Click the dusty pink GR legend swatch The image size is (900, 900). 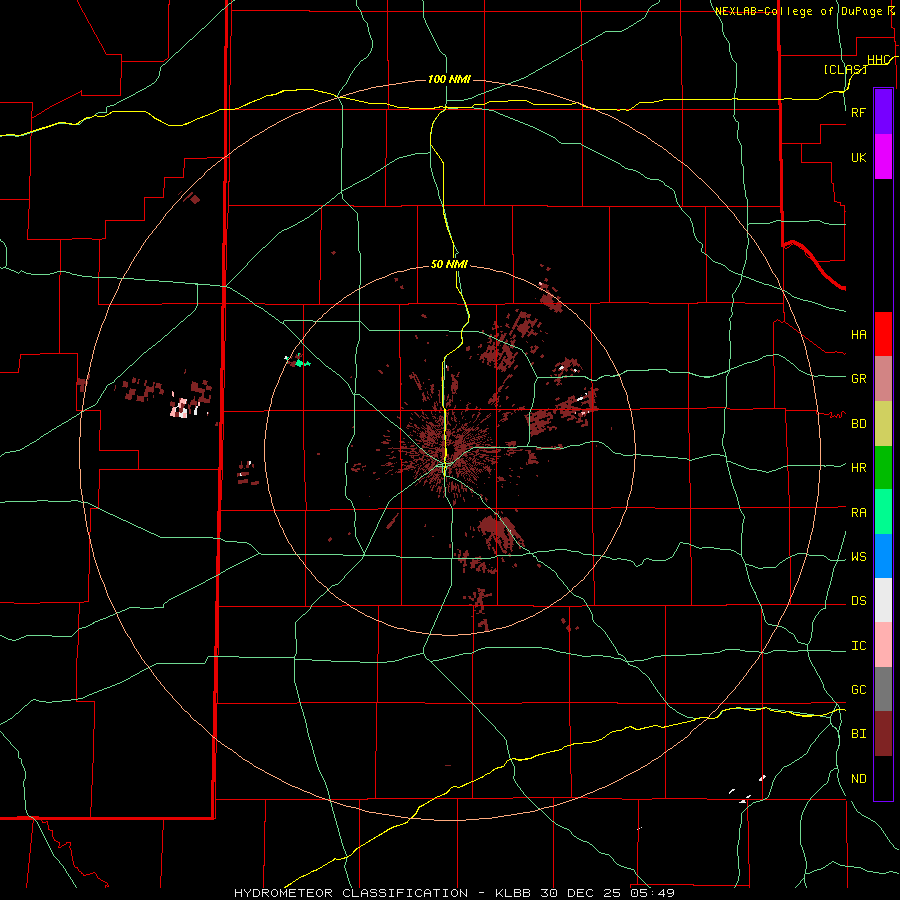[x=883, y=379]
